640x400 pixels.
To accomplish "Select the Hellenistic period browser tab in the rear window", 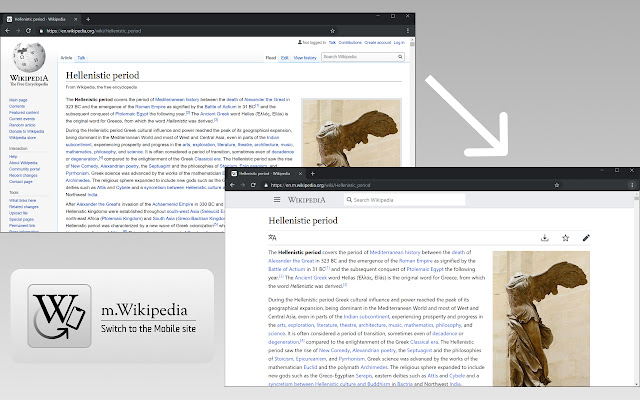I will click(41, 19).
